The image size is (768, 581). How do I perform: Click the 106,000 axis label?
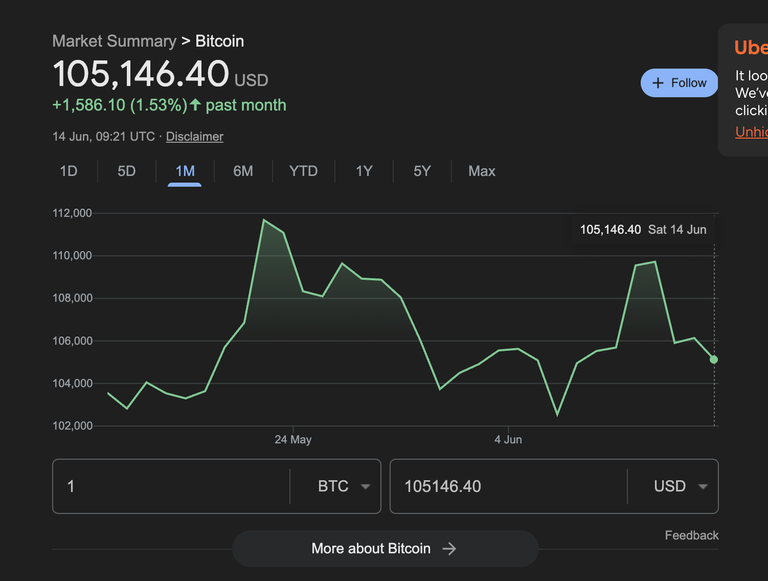(x=72, y=340)
